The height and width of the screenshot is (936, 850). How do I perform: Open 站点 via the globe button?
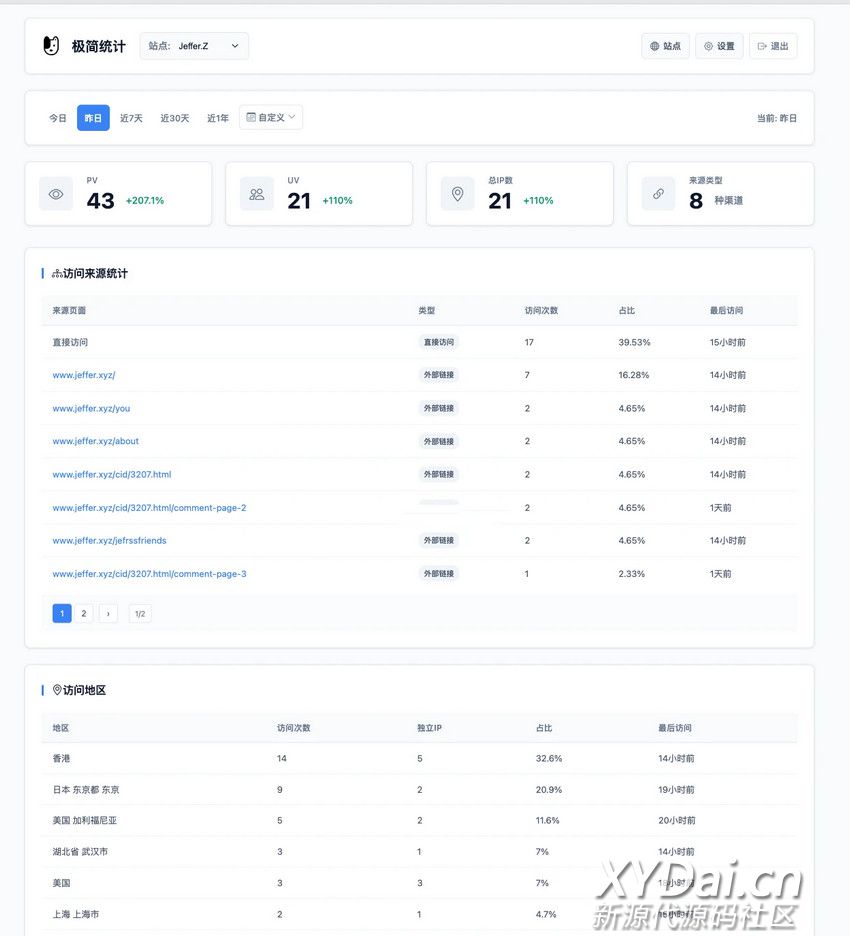[x=665, y=46]
